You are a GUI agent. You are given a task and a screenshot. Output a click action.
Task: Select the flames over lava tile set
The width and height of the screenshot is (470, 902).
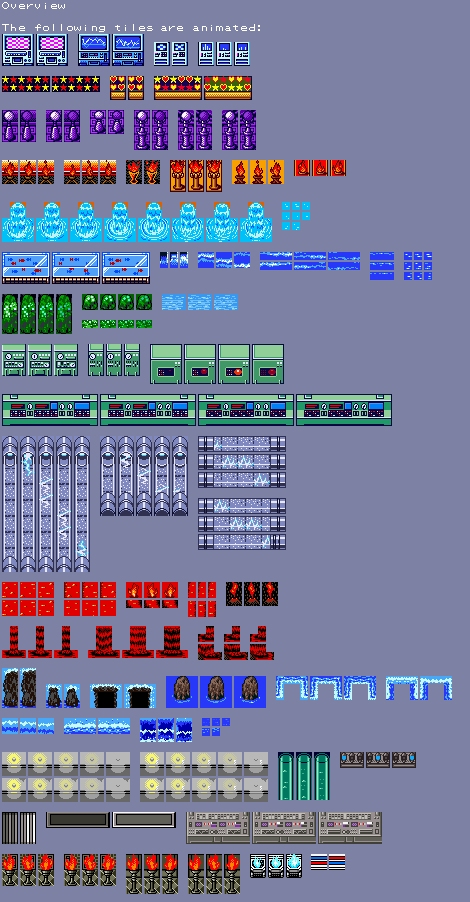[x=152, y=595]
